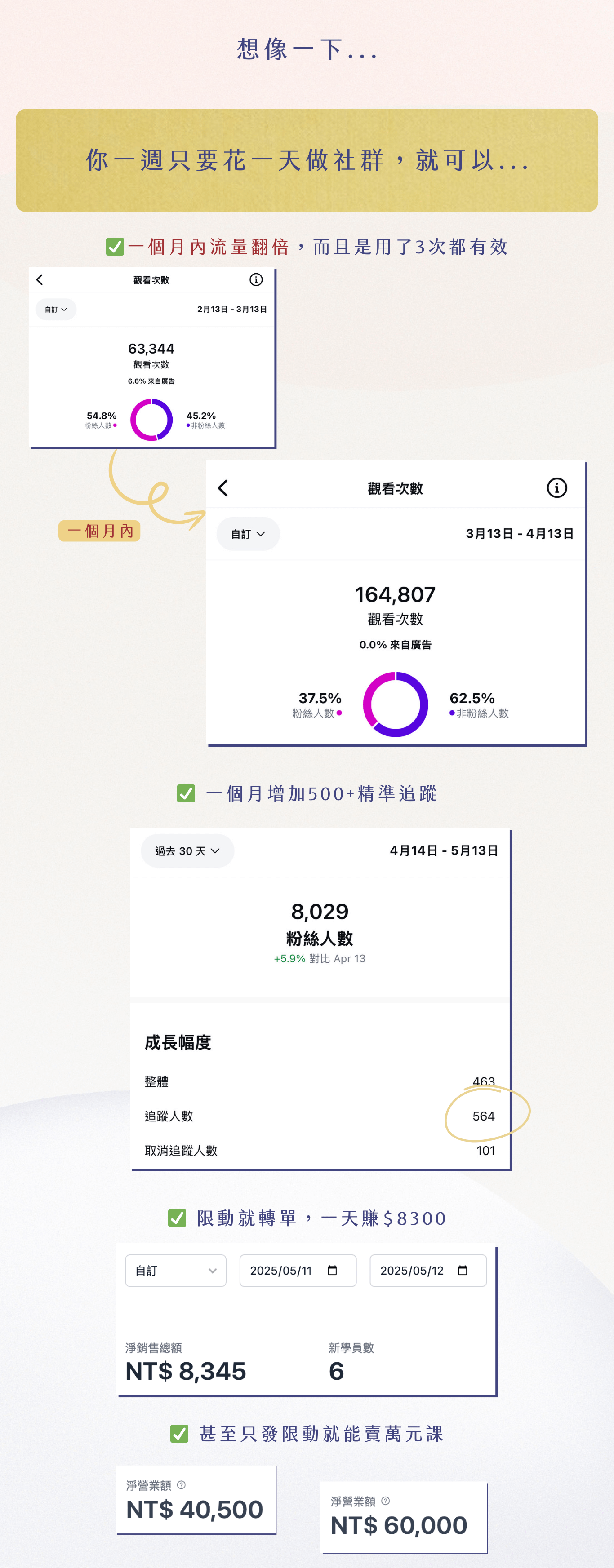Click green checkbox beside 限動就轉單
The height and width of the screenshot is (1568, 614).
click(x=177, y=1218)
